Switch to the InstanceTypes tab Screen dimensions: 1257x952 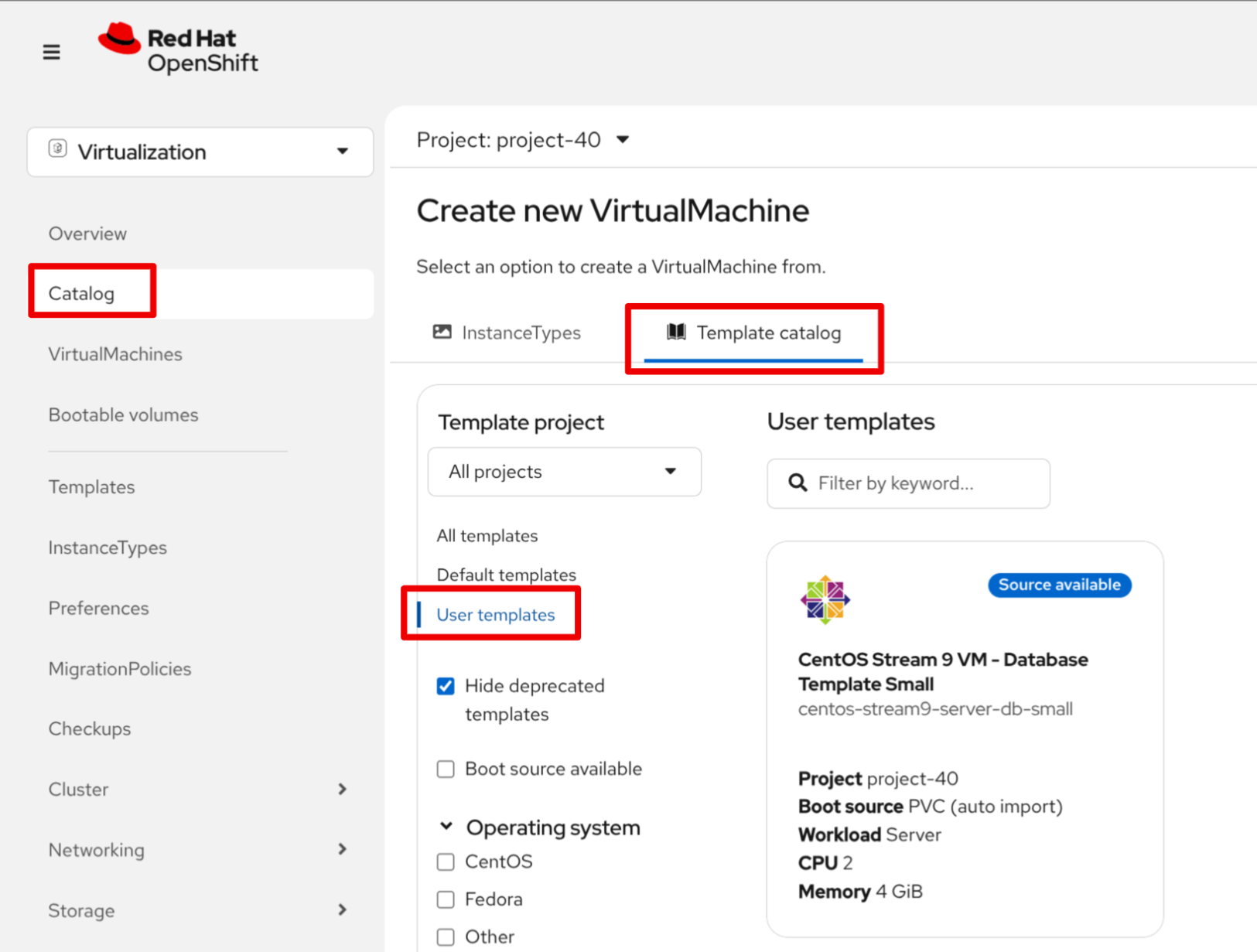pos(521,332)
